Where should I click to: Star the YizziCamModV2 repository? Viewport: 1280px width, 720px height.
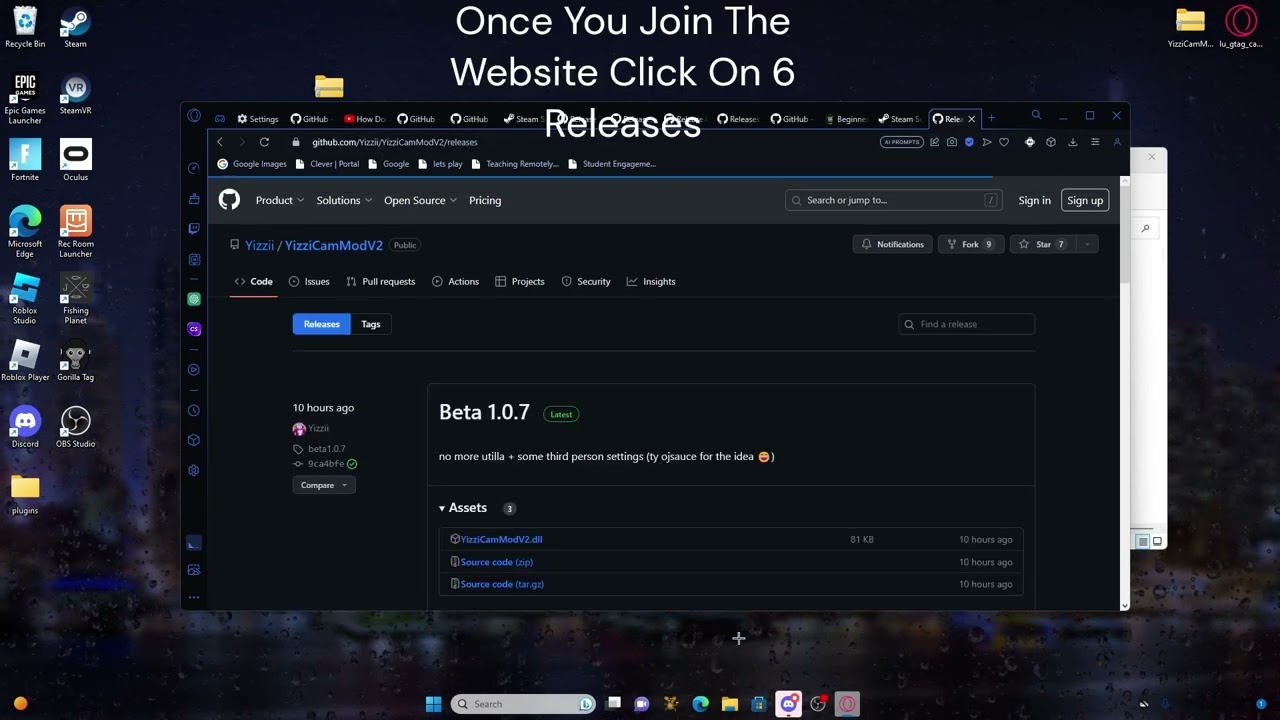1041,244
